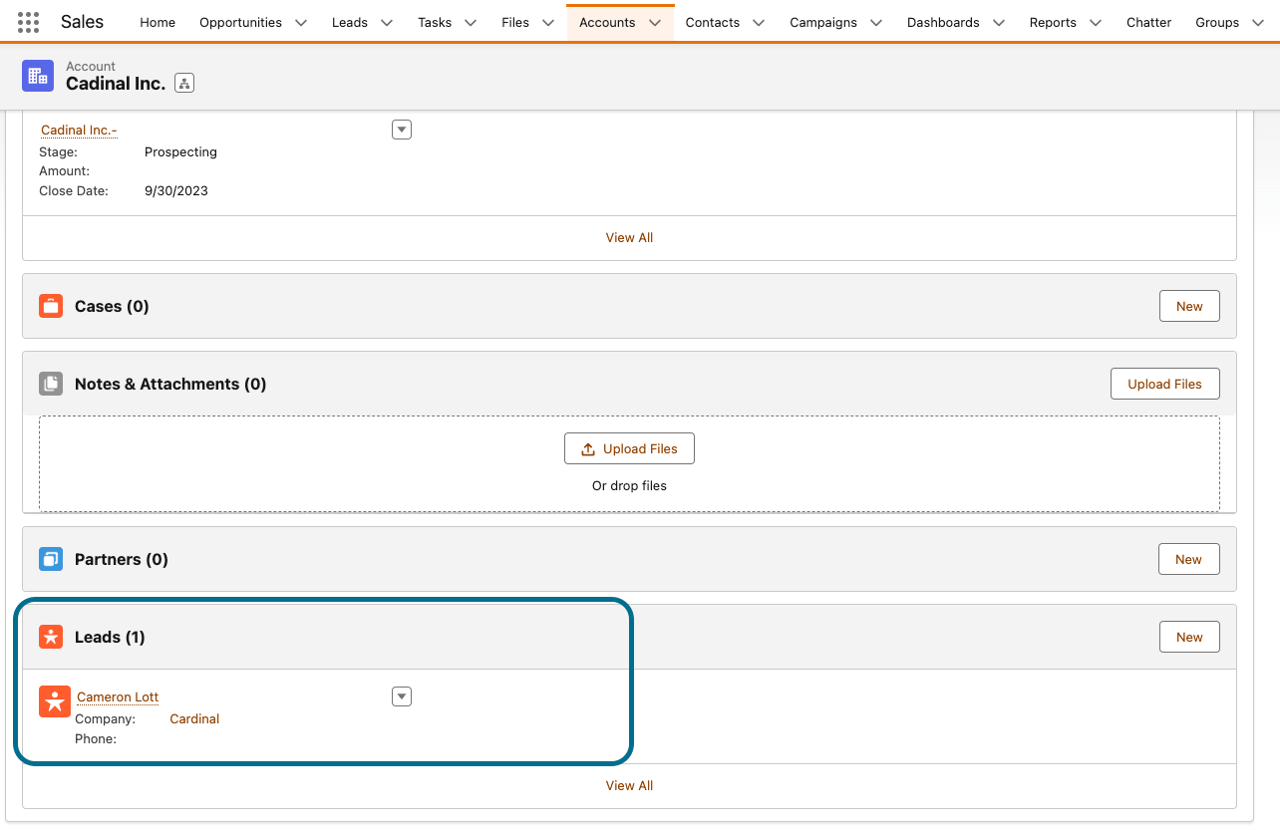The height and width of the screenshot is (830, 1280).
Task: Open the action menu for Cadinal Inc.- opportunity
Action: pyautogui.click(x=402, y=130)
